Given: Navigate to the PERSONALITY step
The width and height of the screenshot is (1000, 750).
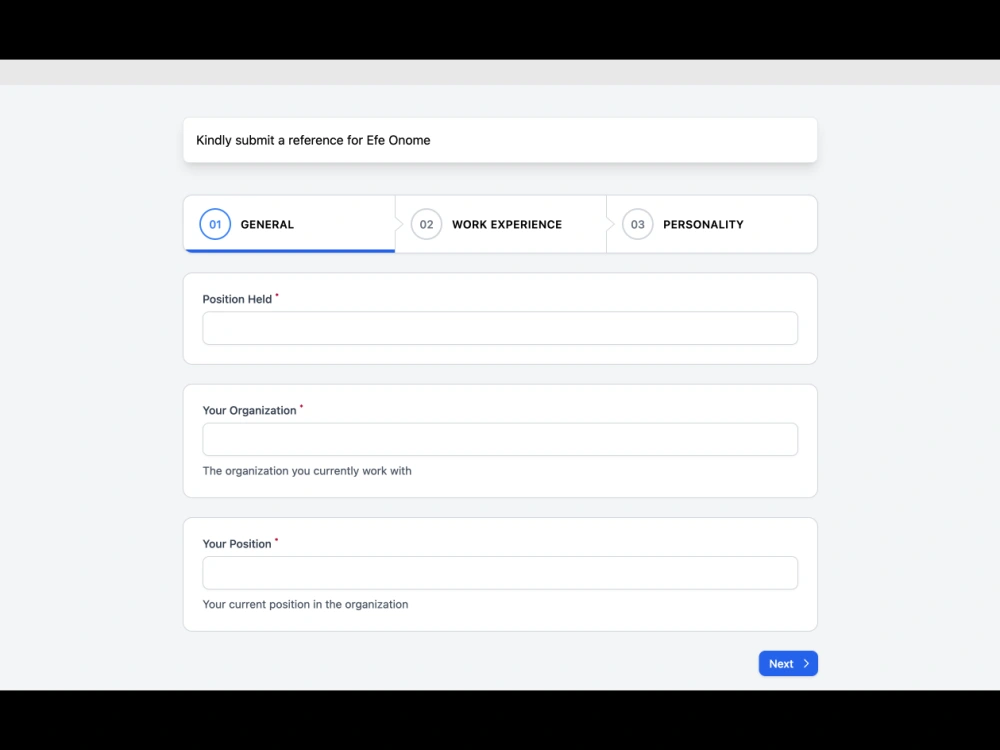Looking at the screenshot, I should tap(703, 224).
